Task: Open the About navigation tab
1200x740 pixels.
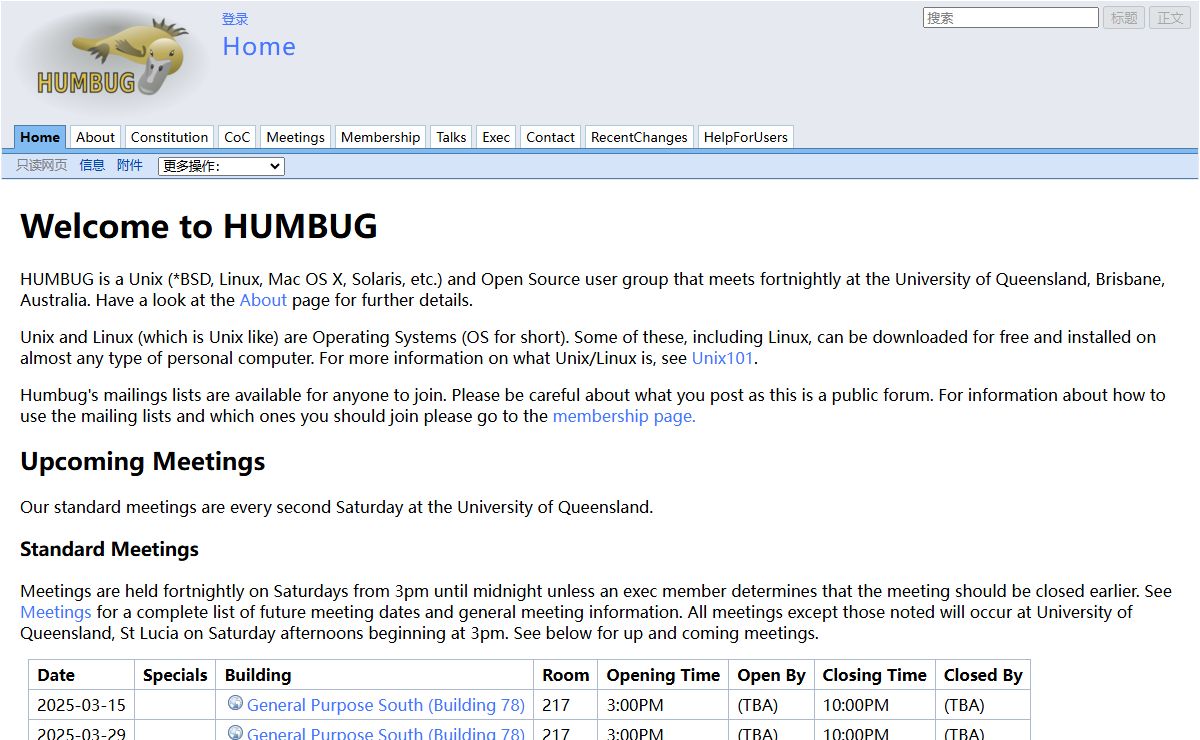Action: click(x=95, y=137)
